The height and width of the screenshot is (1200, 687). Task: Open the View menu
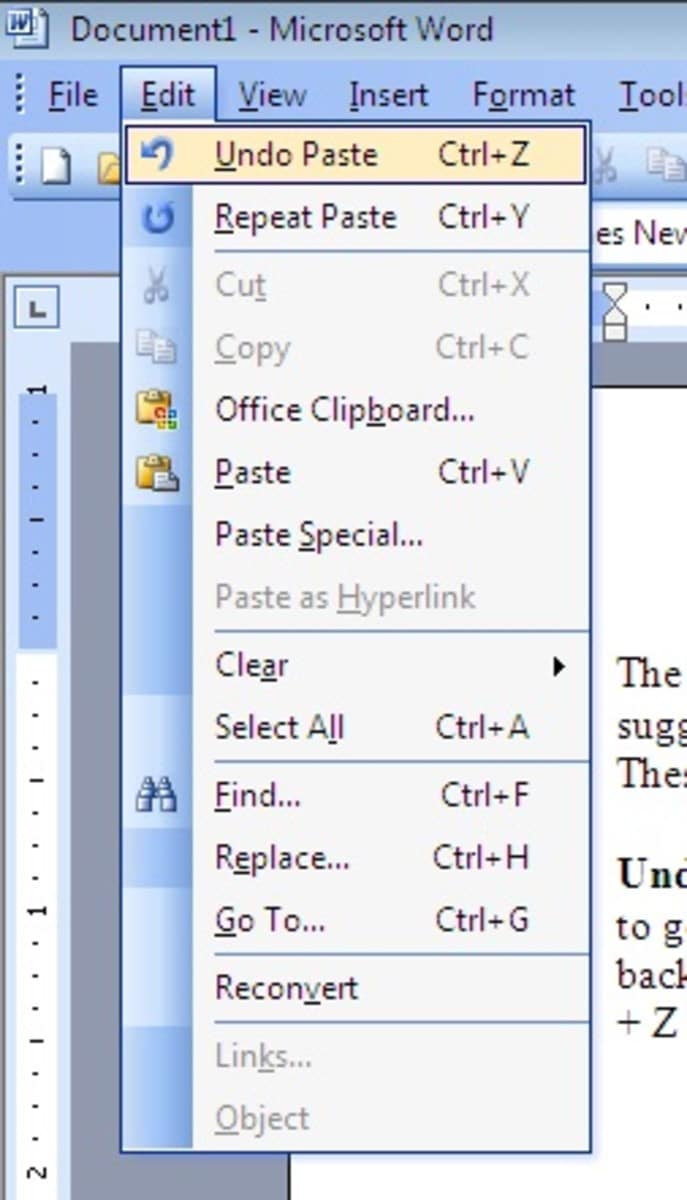point(270,95)
